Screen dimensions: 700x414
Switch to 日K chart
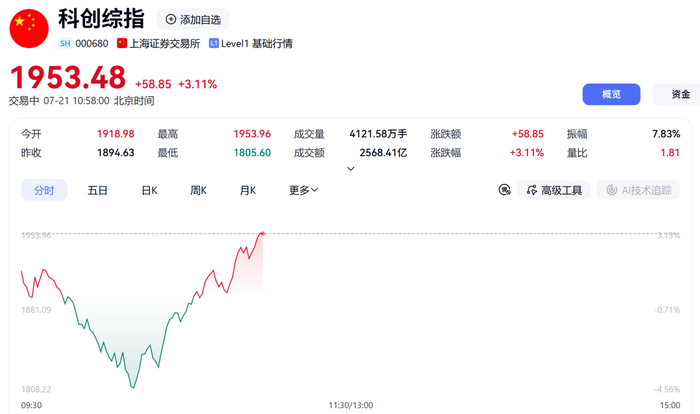[x=149, y=191]
